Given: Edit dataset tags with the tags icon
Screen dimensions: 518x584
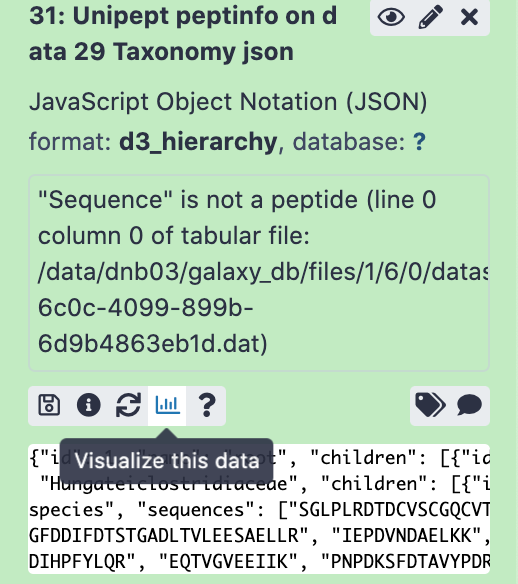Looking at the screenshot, I should coord(430,405).
